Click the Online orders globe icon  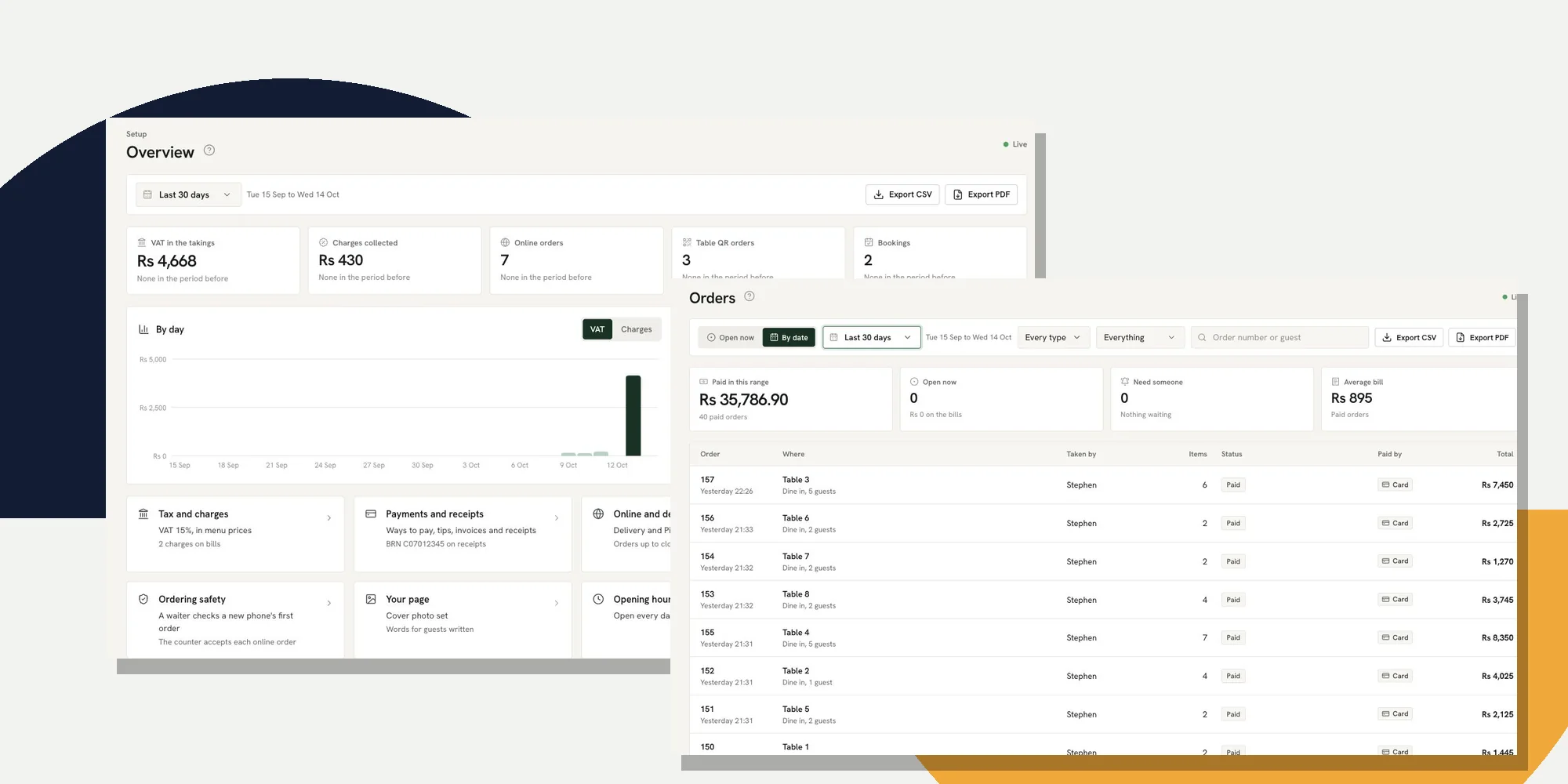505,243
